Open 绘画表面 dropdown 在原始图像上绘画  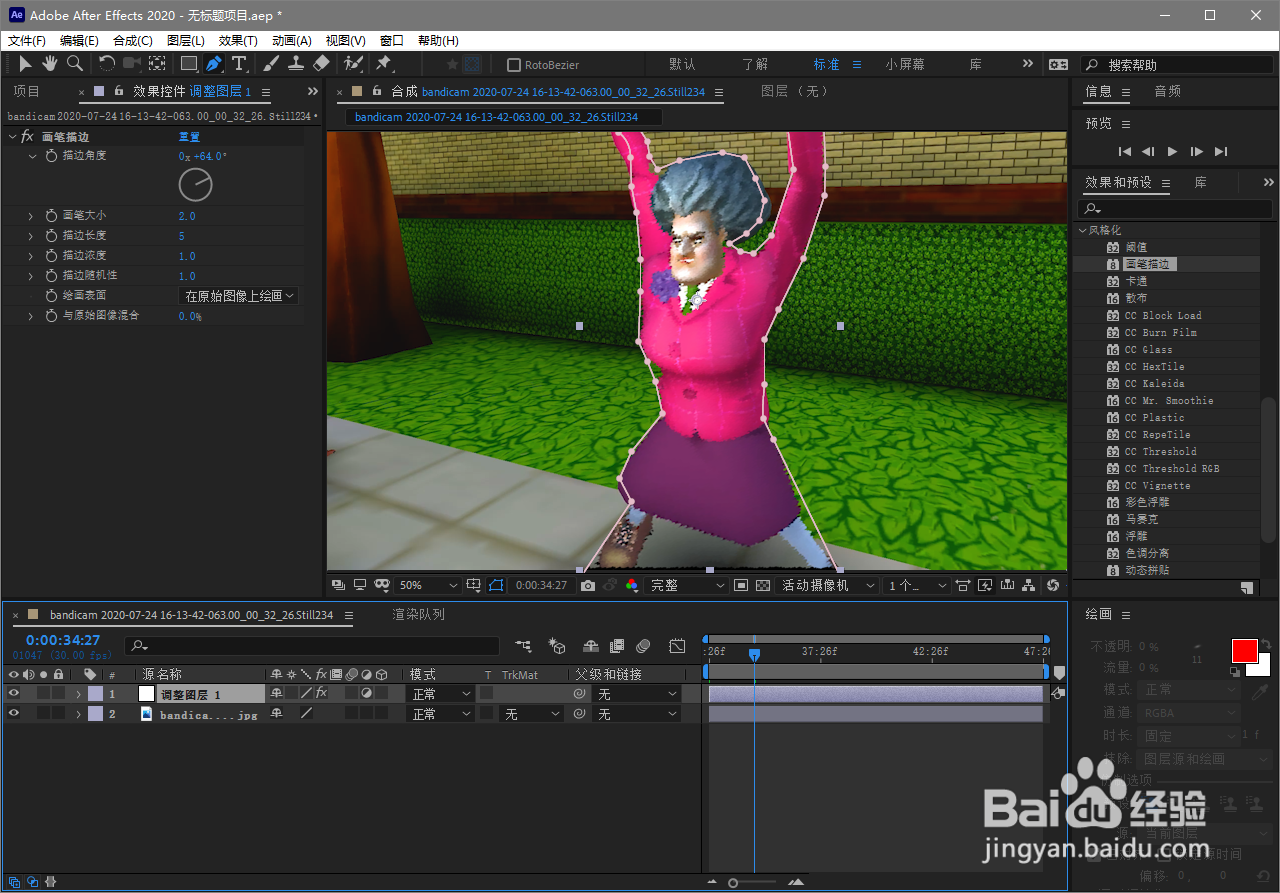point(239,296)
